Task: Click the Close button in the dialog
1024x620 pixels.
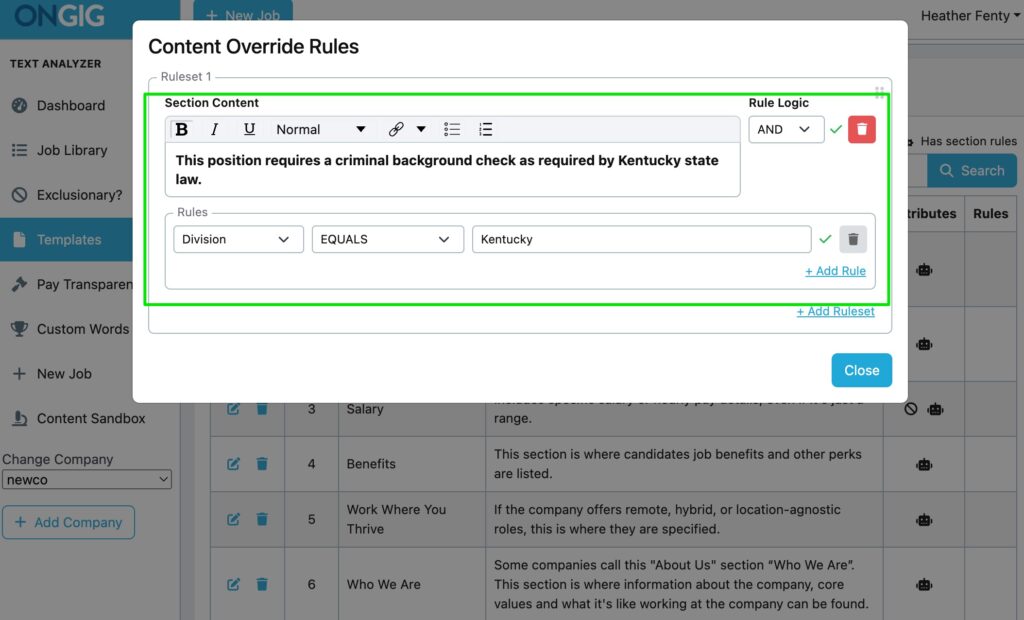Action: (861, 370)
